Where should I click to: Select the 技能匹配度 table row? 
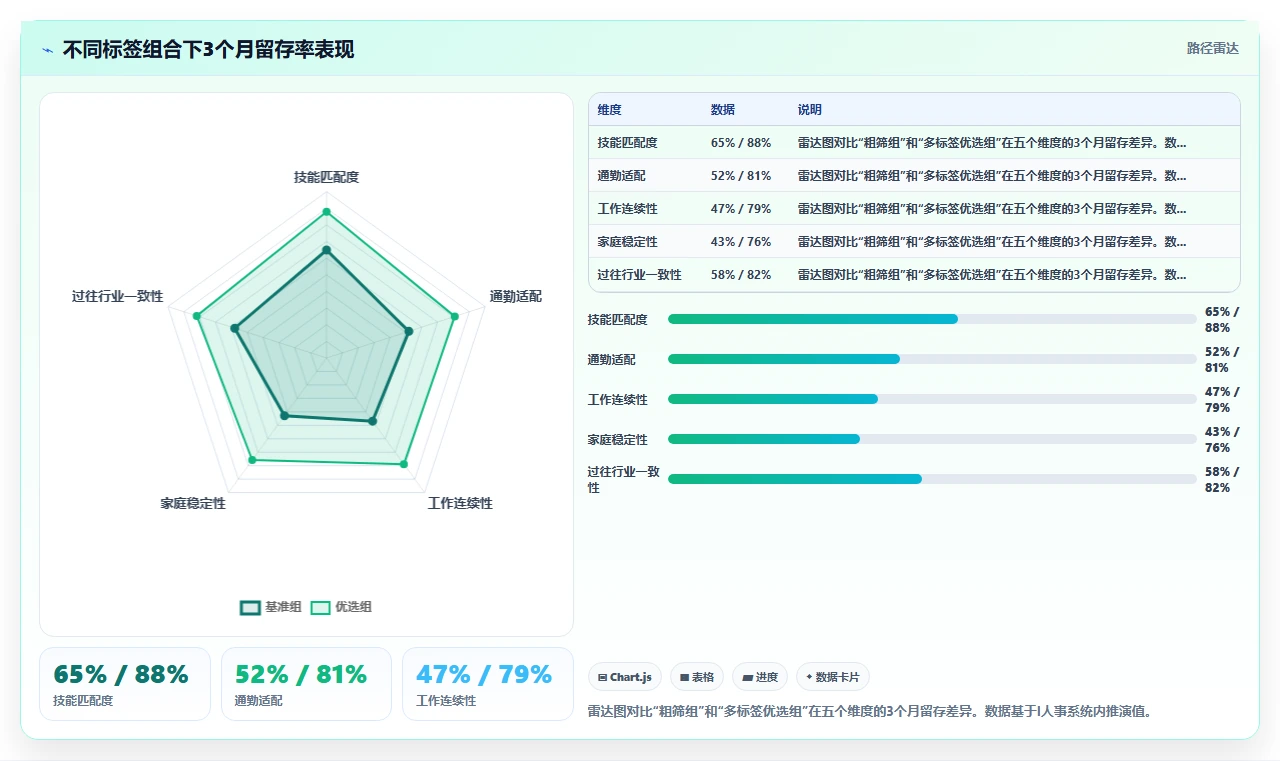[914, 143]
